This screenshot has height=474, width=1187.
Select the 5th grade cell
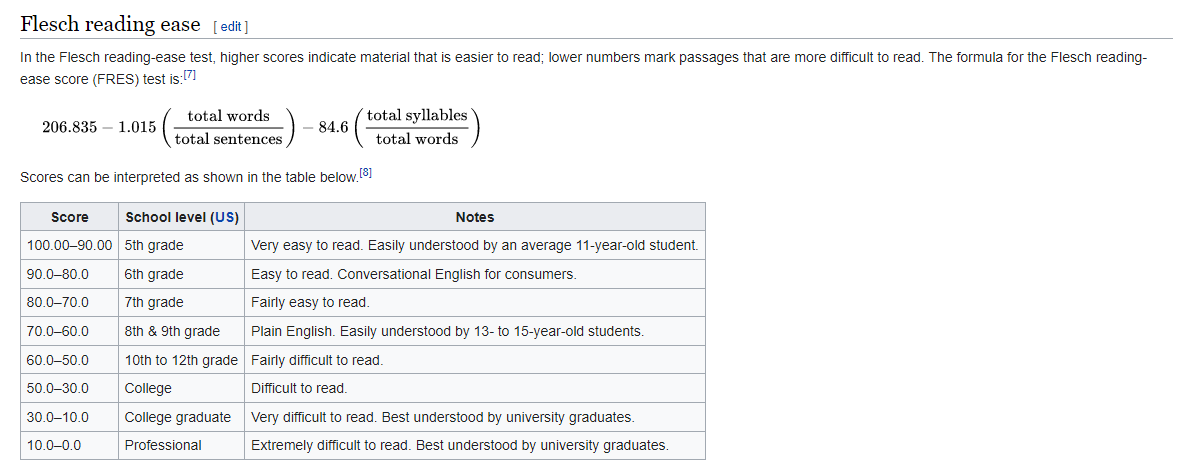[182, 245]
